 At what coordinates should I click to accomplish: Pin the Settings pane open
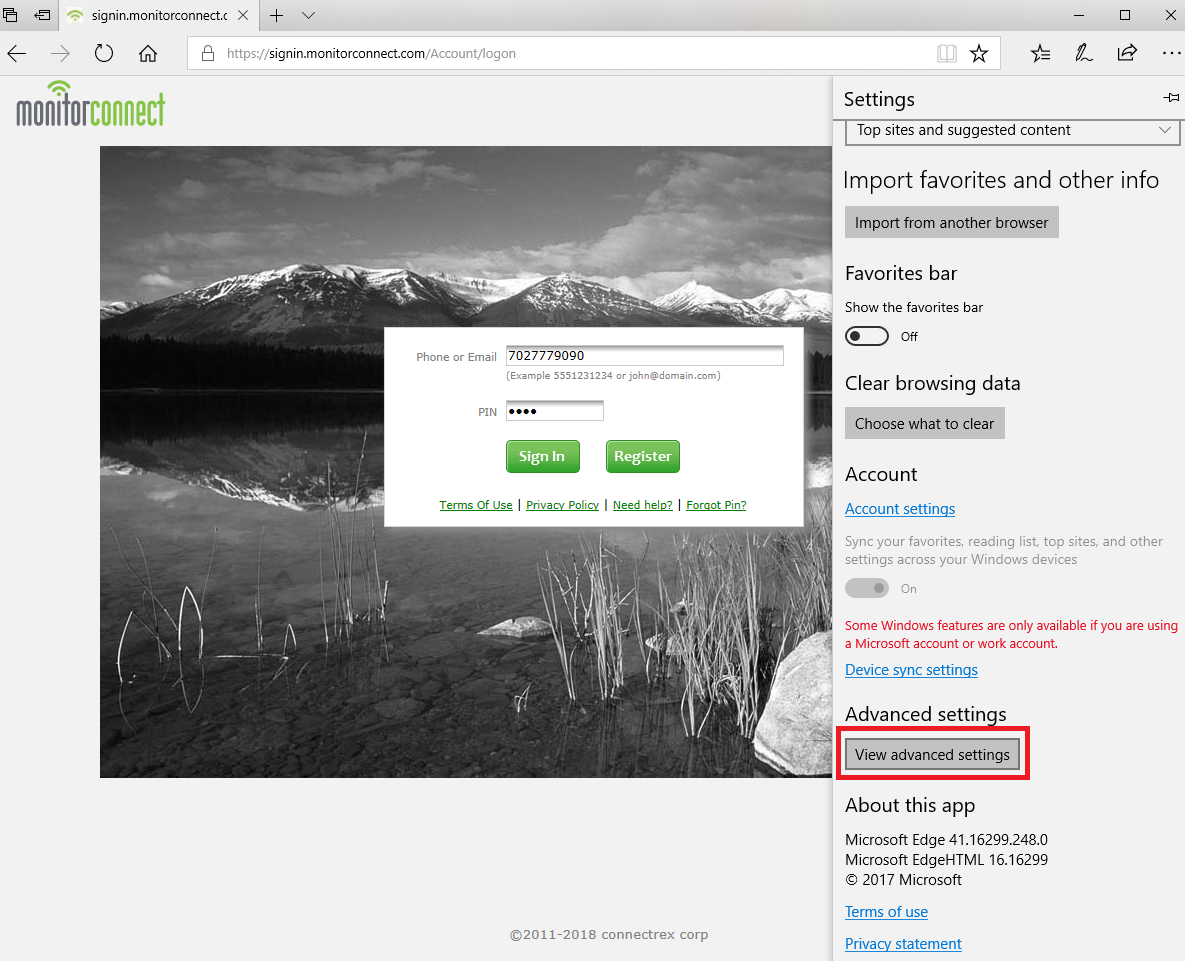(x=1170, y=97)
